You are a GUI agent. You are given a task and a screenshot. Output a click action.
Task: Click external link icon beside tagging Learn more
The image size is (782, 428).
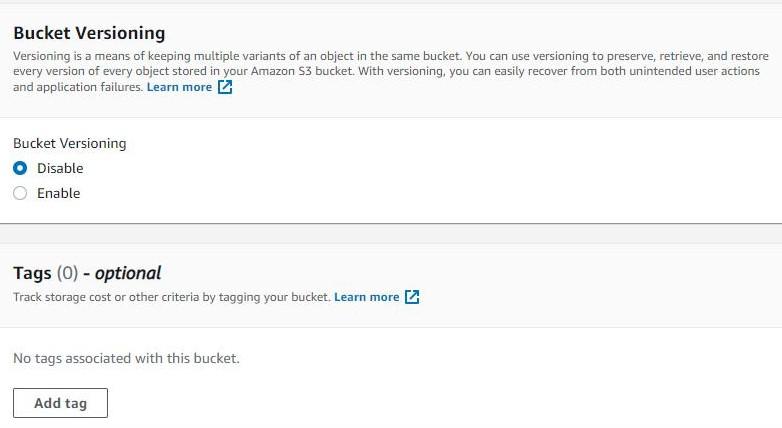412,297
